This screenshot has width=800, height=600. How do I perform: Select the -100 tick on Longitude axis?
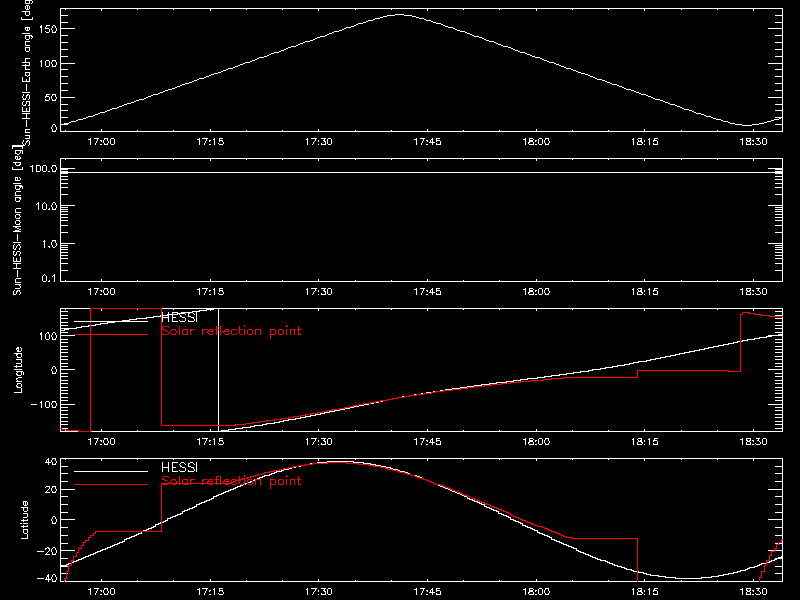pos(44,405)
